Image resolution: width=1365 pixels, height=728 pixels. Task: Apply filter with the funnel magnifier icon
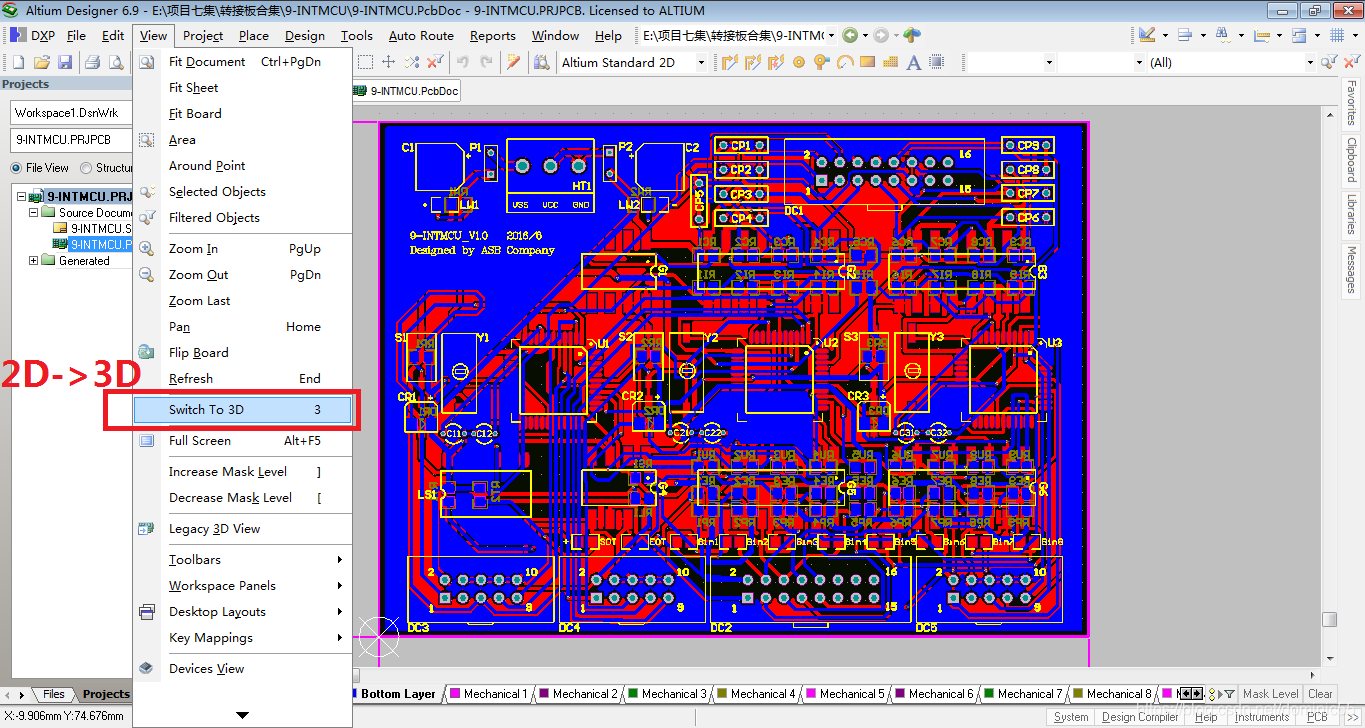[1329, 62]
